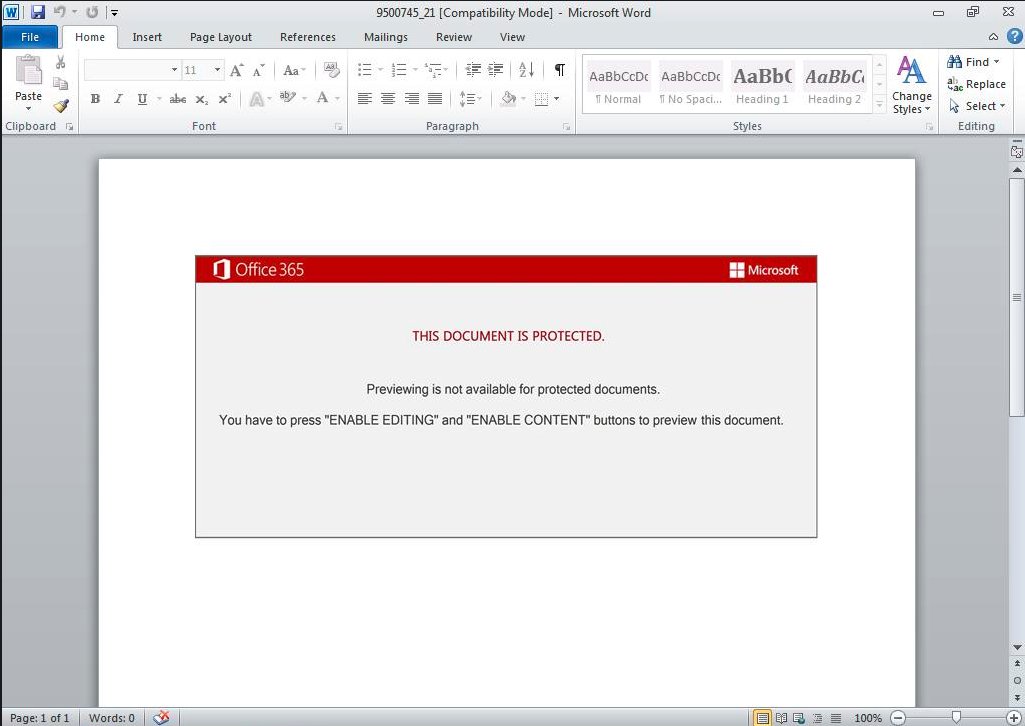Click Increase Indent icon
The image size is (1025, 726).
click(x=496, y=69)
